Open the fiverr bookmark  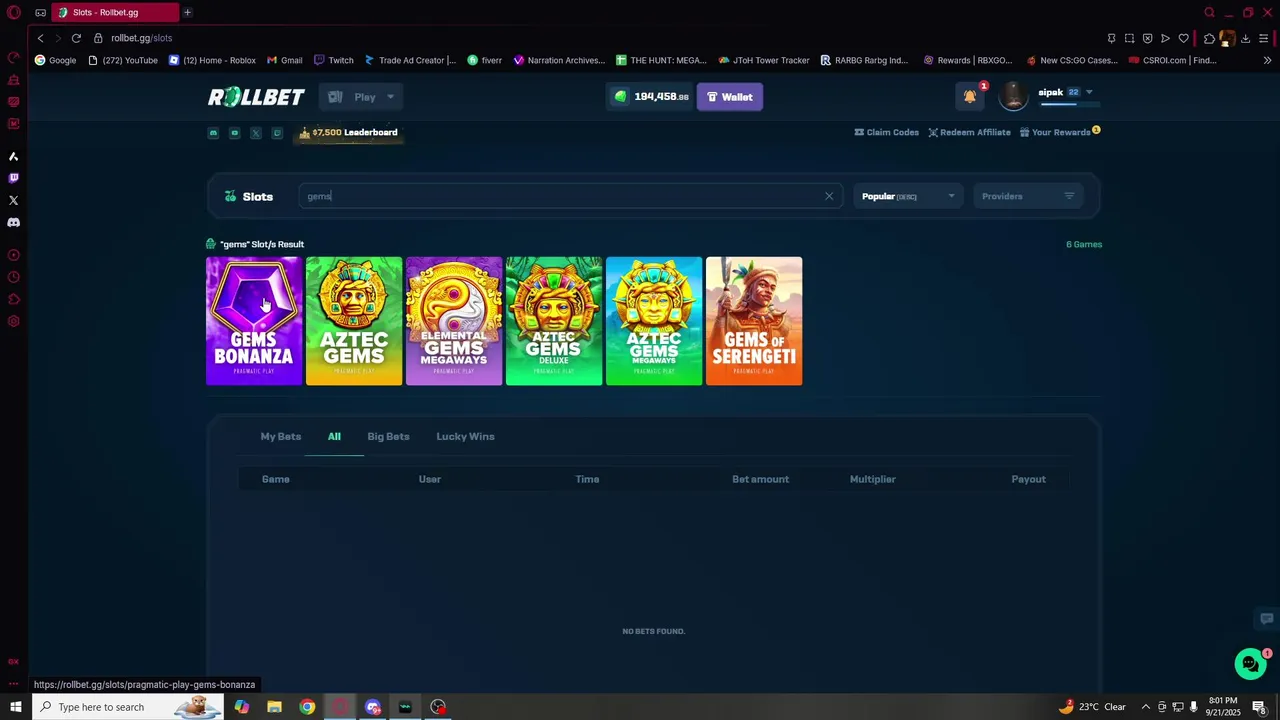[484, 60]
